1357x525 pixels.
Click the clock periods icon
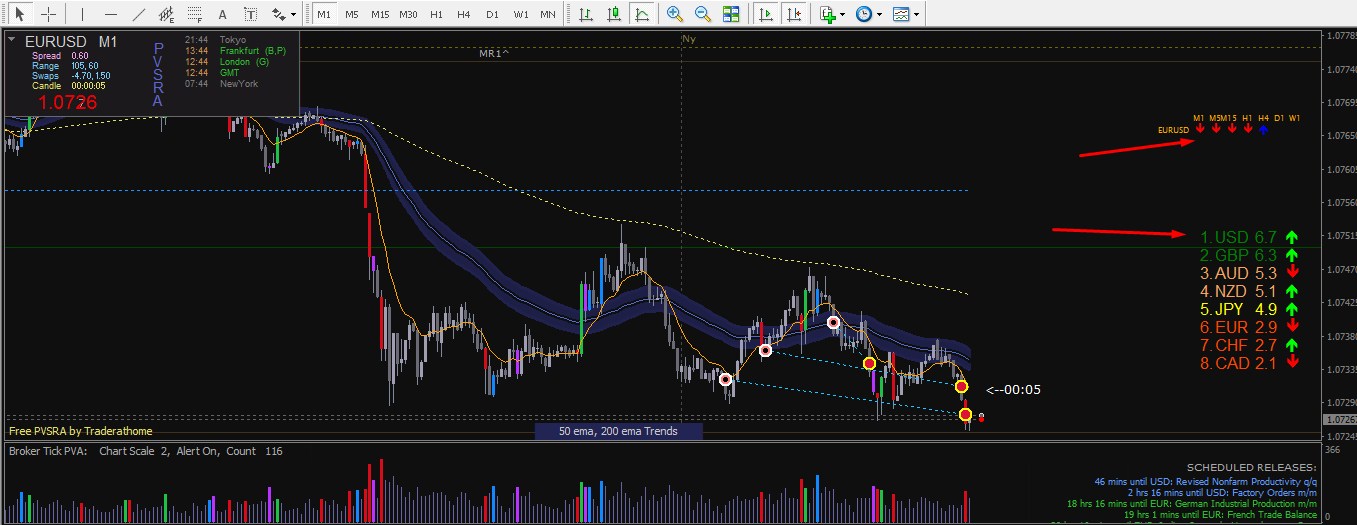[864, 15]
